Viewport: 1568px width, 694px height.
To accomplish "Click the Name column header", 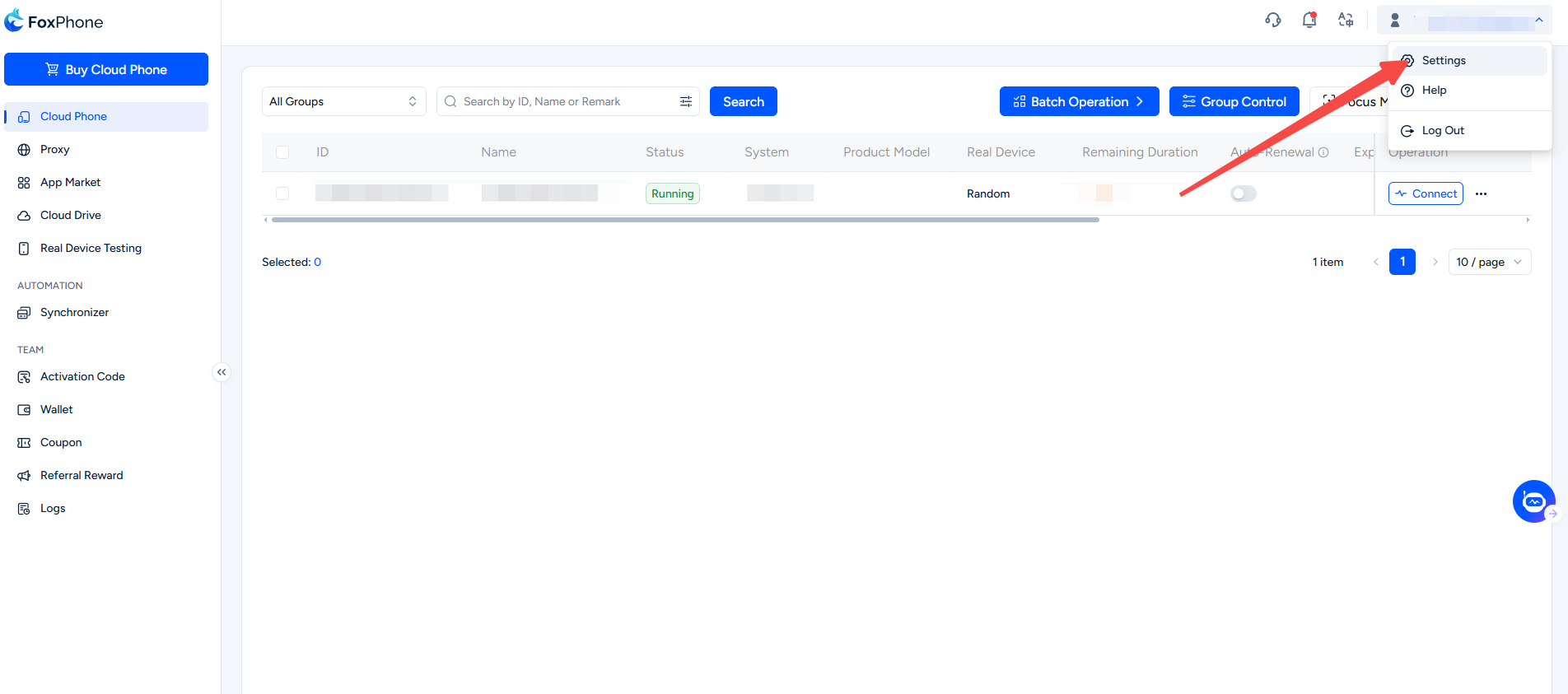I will [x=499, y=152].
